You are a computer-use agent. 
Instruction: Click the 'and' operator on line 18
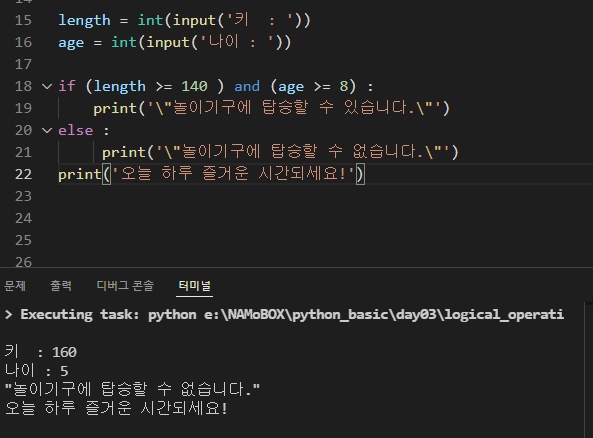click(247, 86)
